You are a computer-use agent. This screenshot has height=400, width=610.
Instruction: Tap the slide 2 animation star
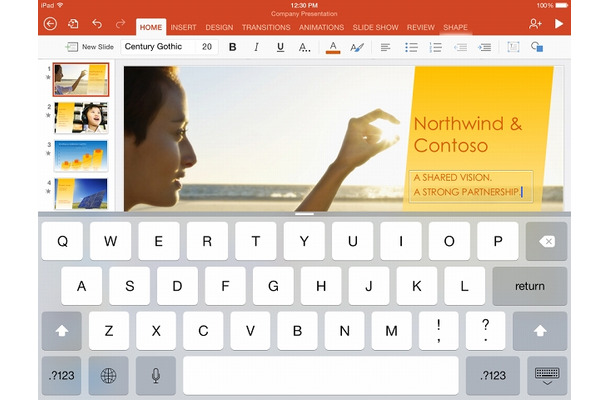click(x=48, y=115)
